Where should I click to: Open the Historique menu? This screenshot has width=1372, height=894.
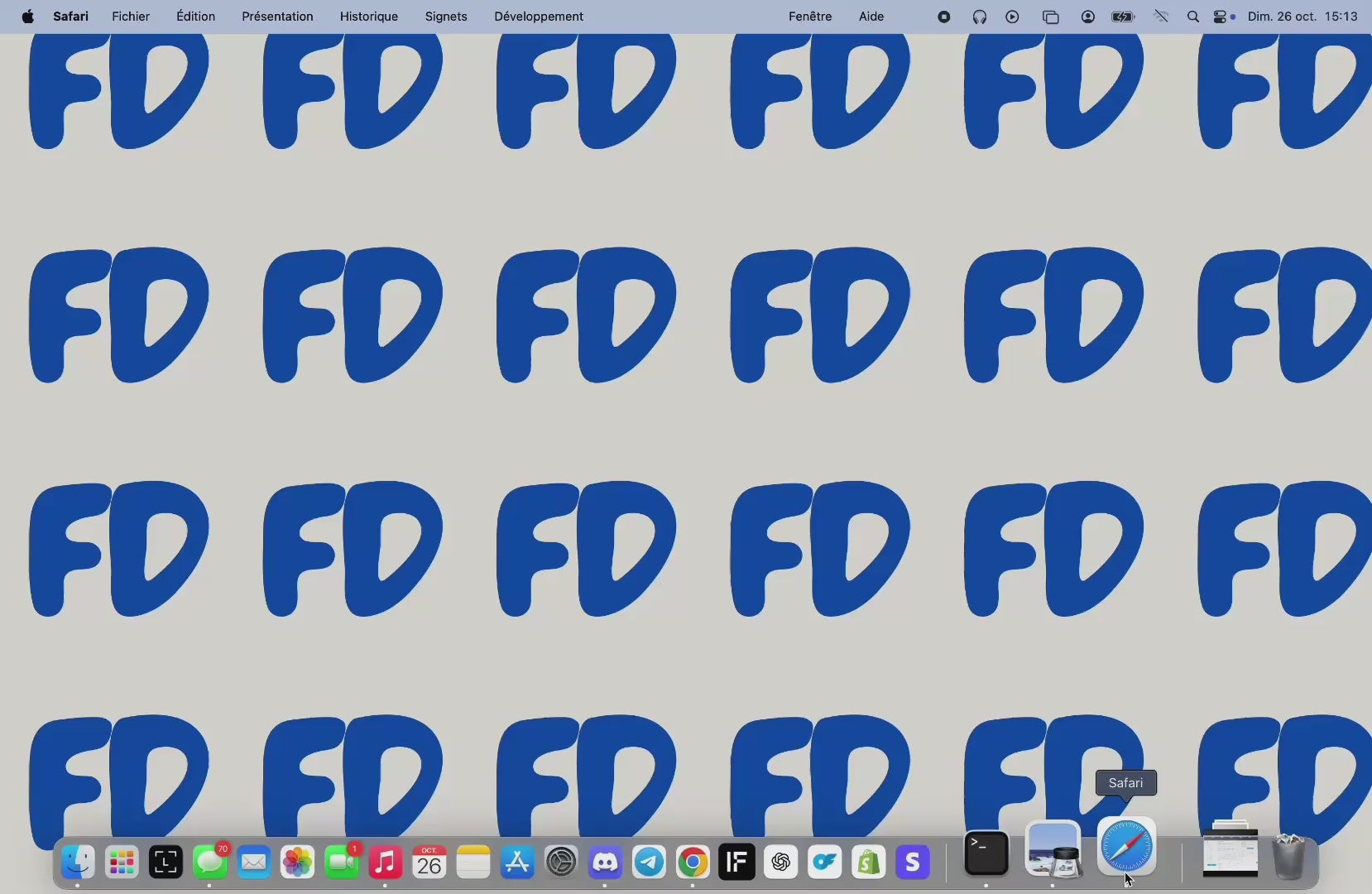point(369,17)
